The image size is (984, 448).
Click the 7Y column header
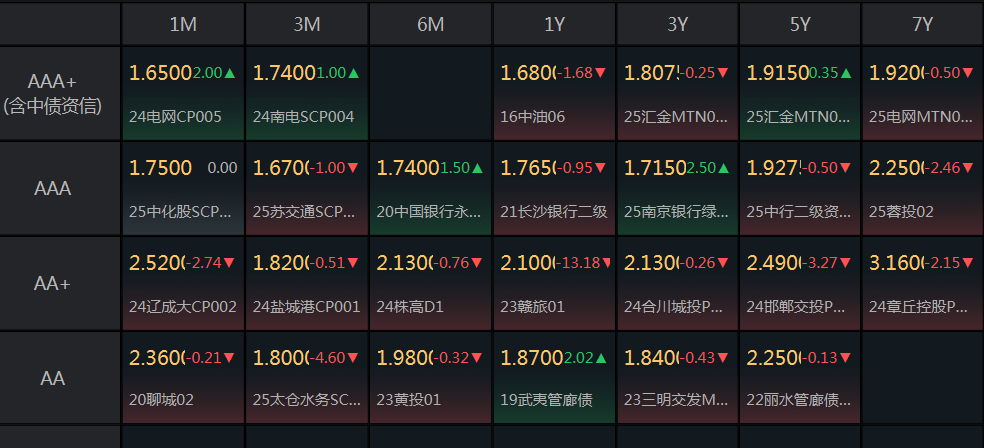pos(922,24)
